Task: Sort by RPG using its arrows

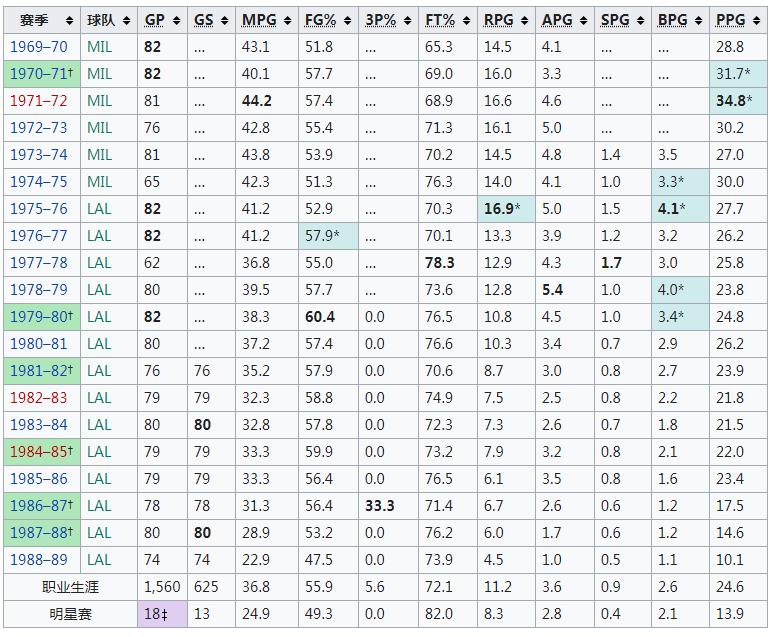Action: [x=522, y=20]
